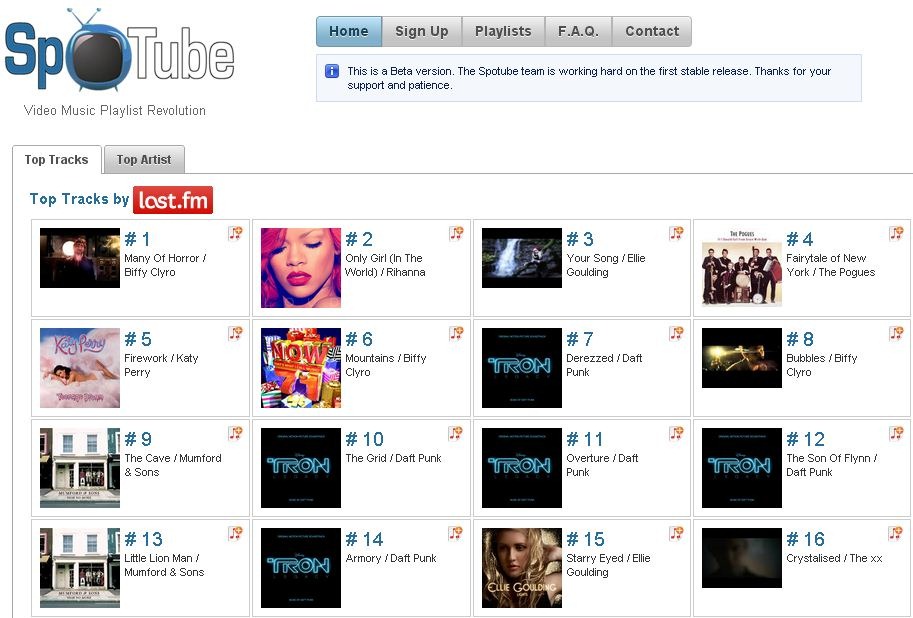Click the Mumford & Sons cover for #9
The width and height of the screenshot is (913, 618).
(80, 468)
